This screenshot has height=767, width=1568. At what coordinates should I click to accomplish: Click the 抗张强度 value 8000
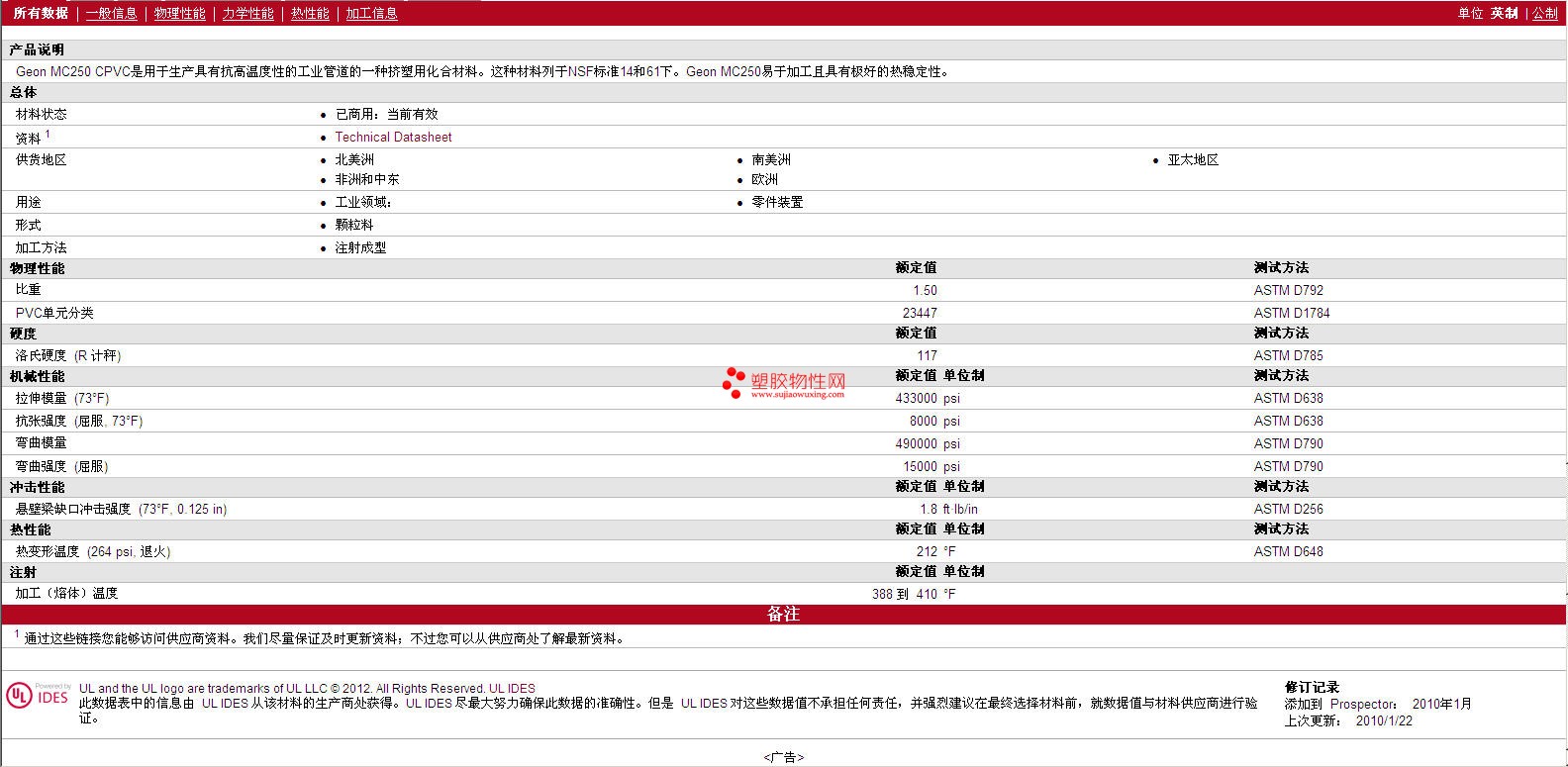click(923, 421)
